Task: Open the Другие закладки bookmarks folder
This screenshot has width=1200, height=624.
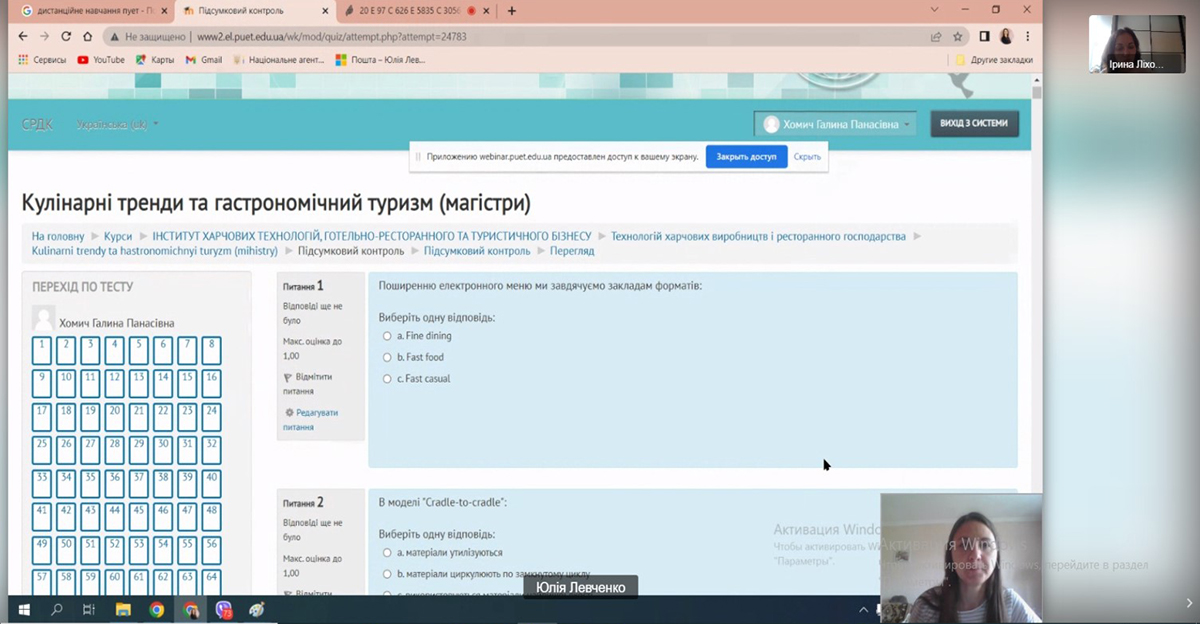Action: pyautogui.click(x=993, y=60)
